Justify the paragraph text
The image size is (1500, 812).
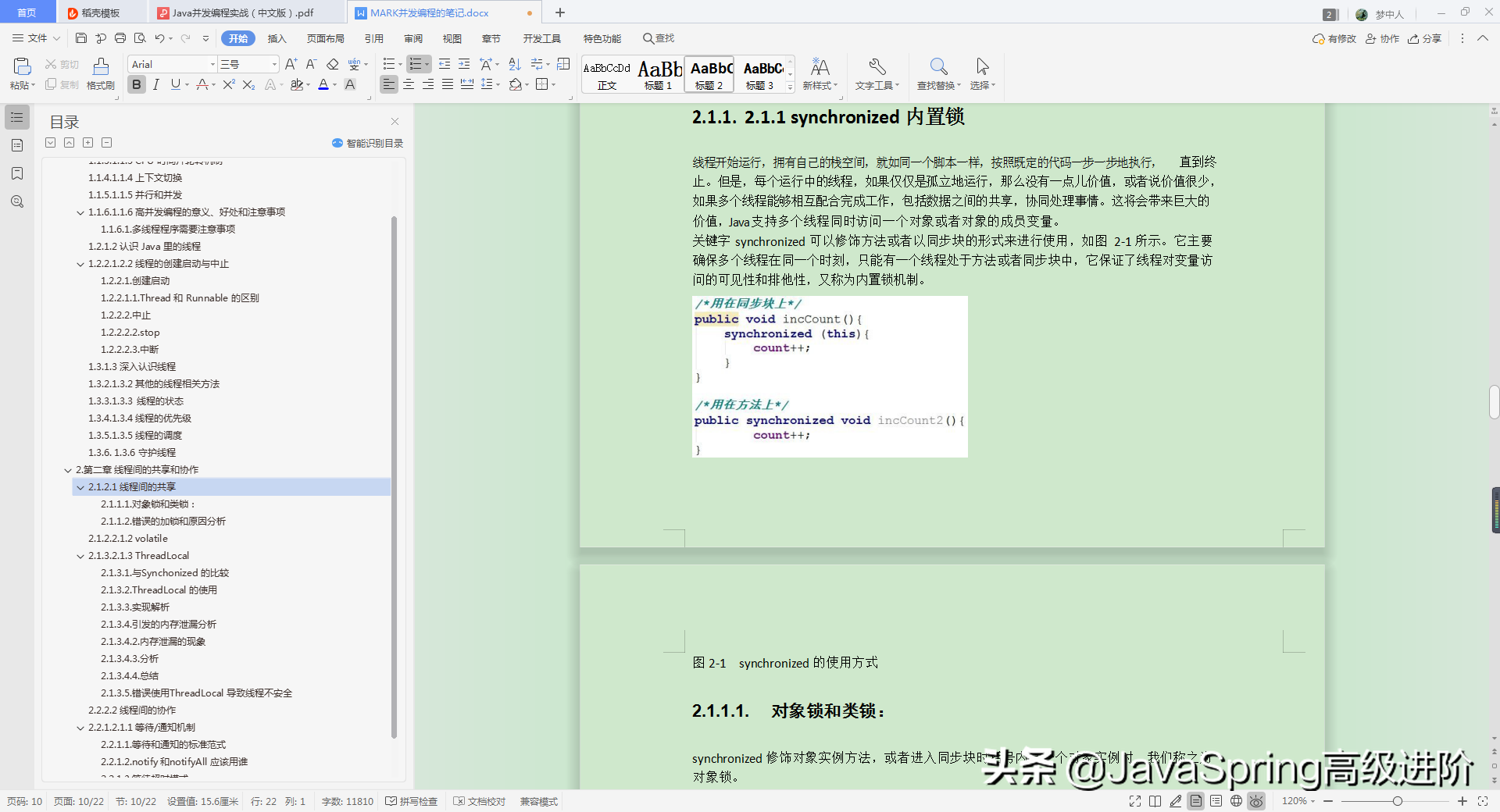point(448,84)
